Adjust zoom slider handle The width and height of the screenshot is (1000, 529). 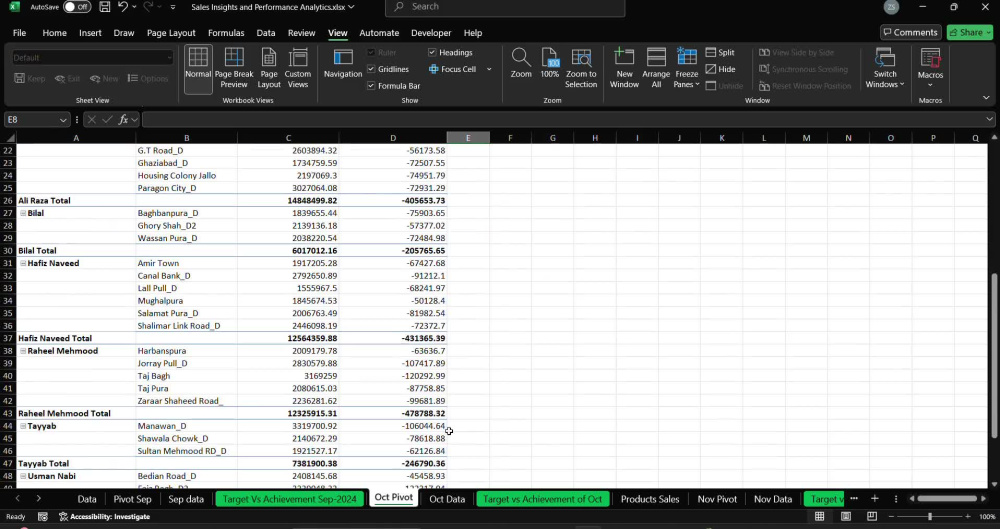point(930,516)
